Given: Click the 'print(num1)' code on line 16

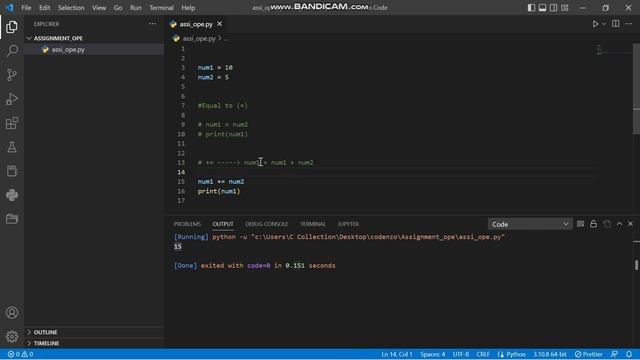Looking at the screenshot, I should point(219,191).
